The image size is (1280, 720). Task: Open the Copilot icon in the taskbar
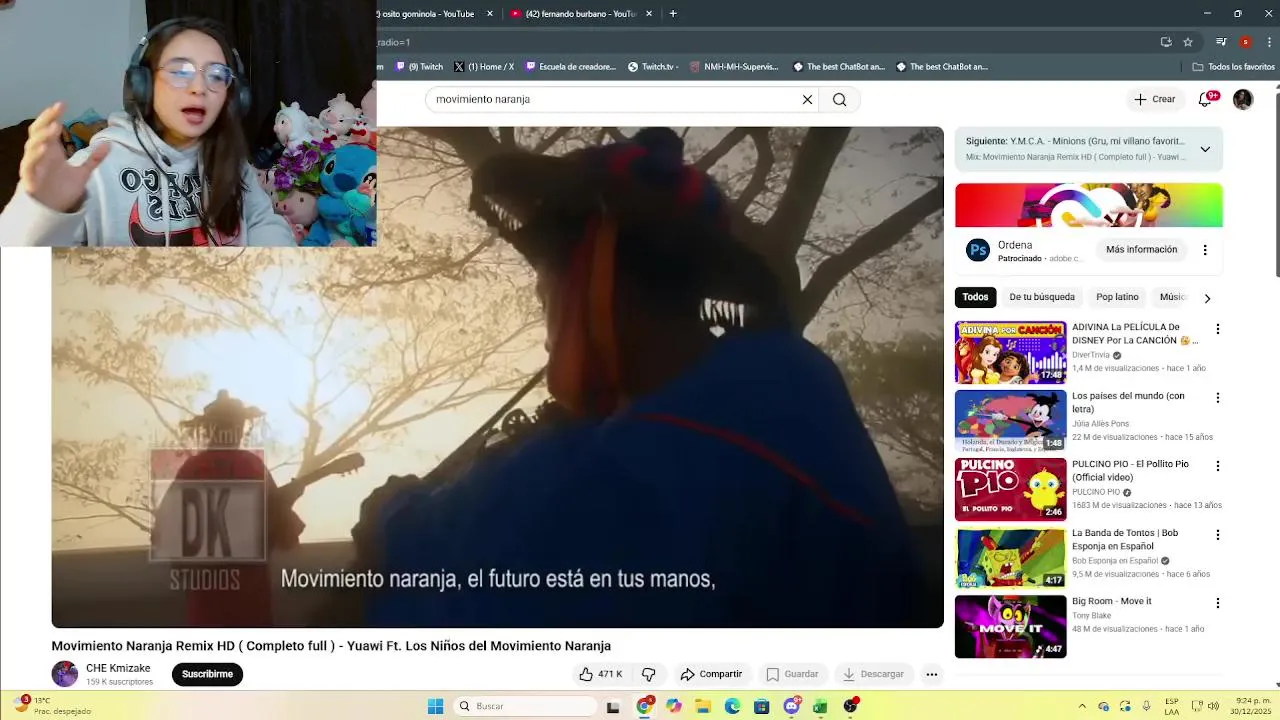pos(674,706)
